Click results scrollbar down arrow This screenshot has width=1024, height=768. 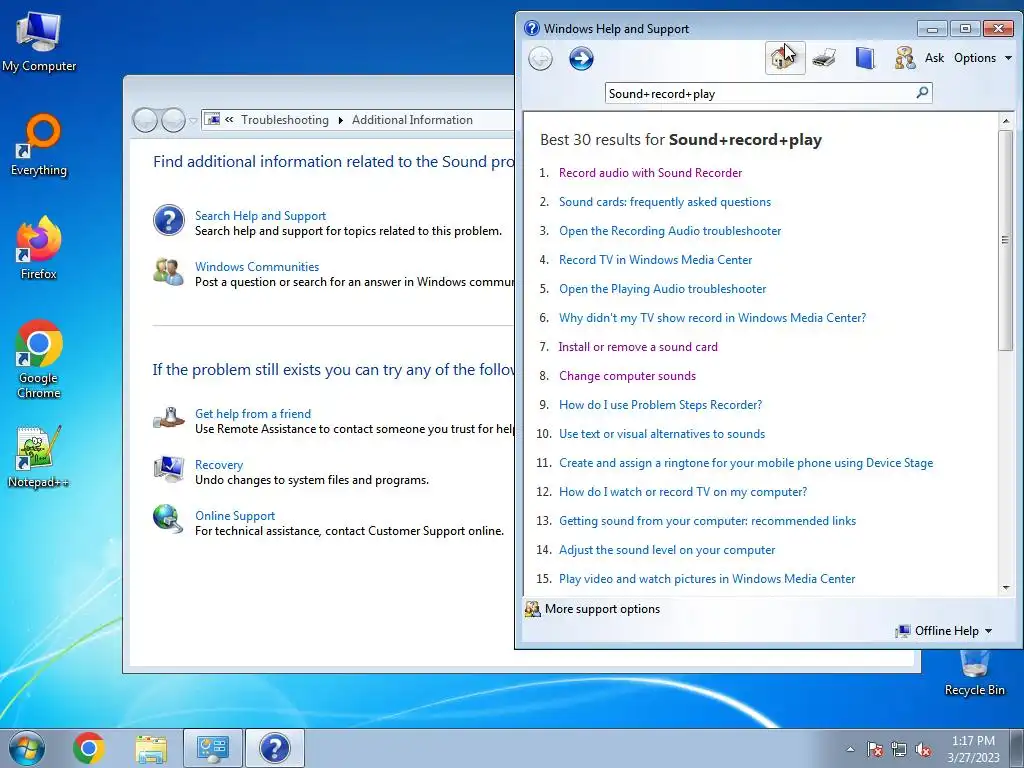coord(1006,588)
